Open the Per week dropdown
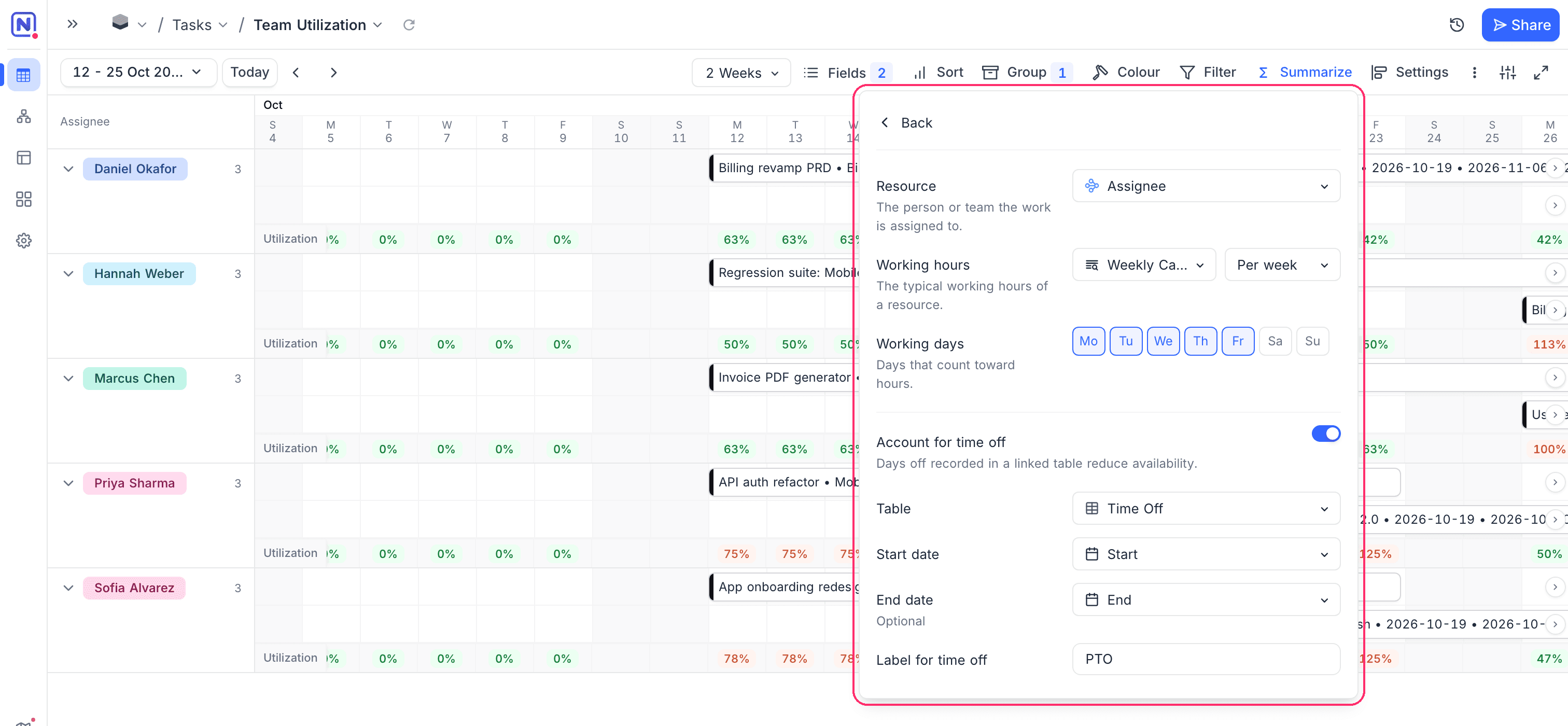The height and width of the screenshot is (726, 1568). [1281, 264]
